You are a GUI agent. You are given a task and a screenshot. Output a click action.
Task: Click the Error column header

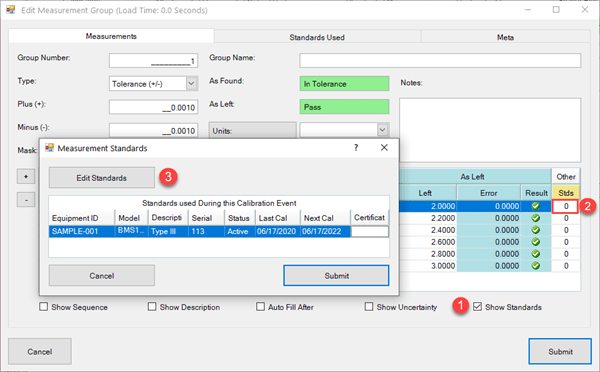488,193
